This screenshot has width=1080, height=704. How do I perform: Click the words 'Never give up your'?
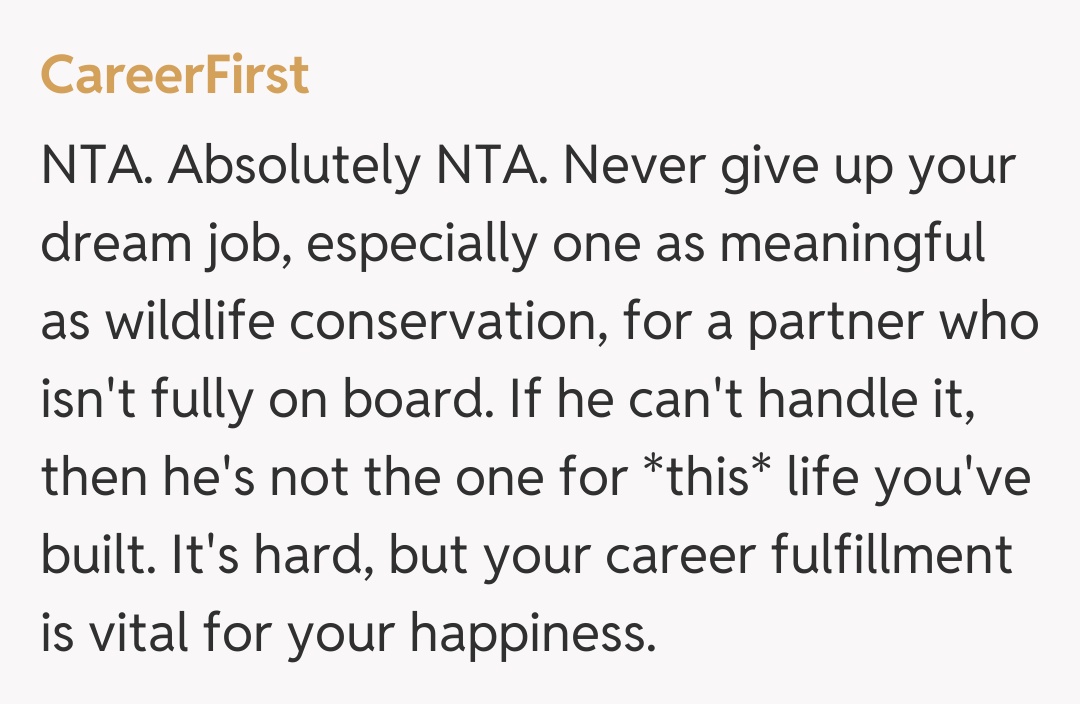tap(788, 167)
